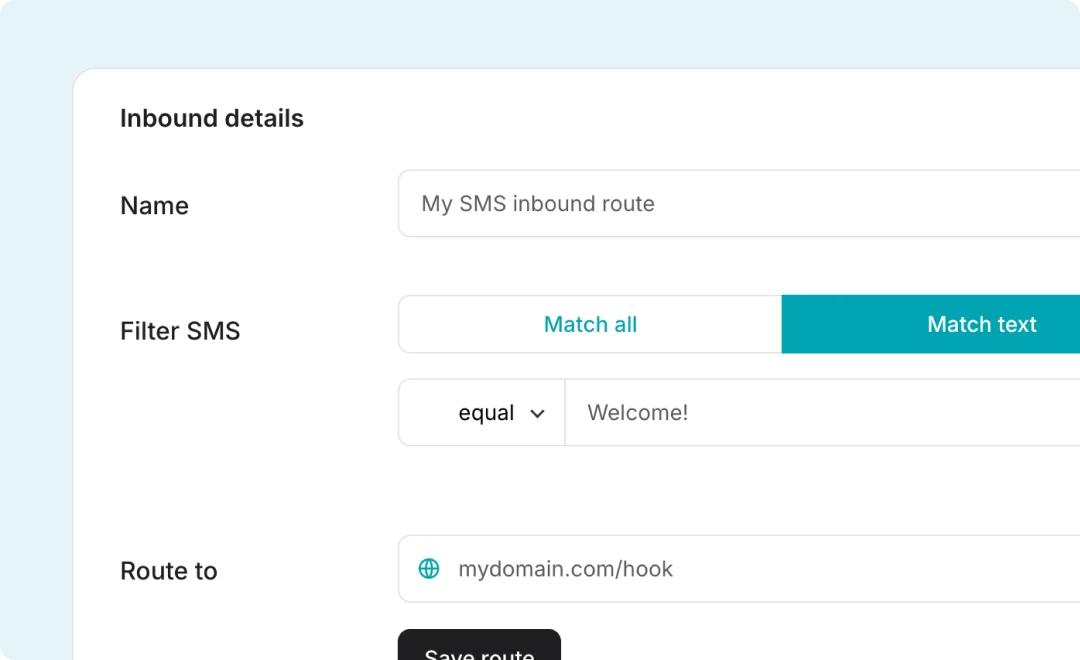Open the equal condition dropdown
This screenshot has width=1080, height=660.
(481, 413)
